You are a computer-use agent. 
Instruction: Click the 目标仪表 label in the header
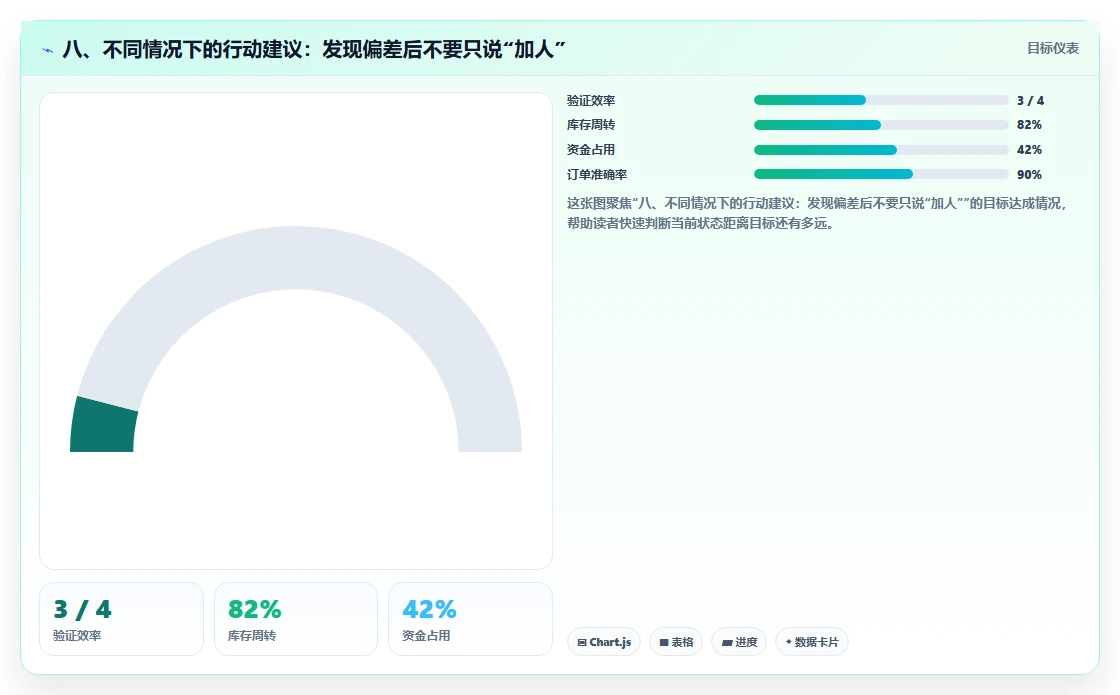point(1053,48)
